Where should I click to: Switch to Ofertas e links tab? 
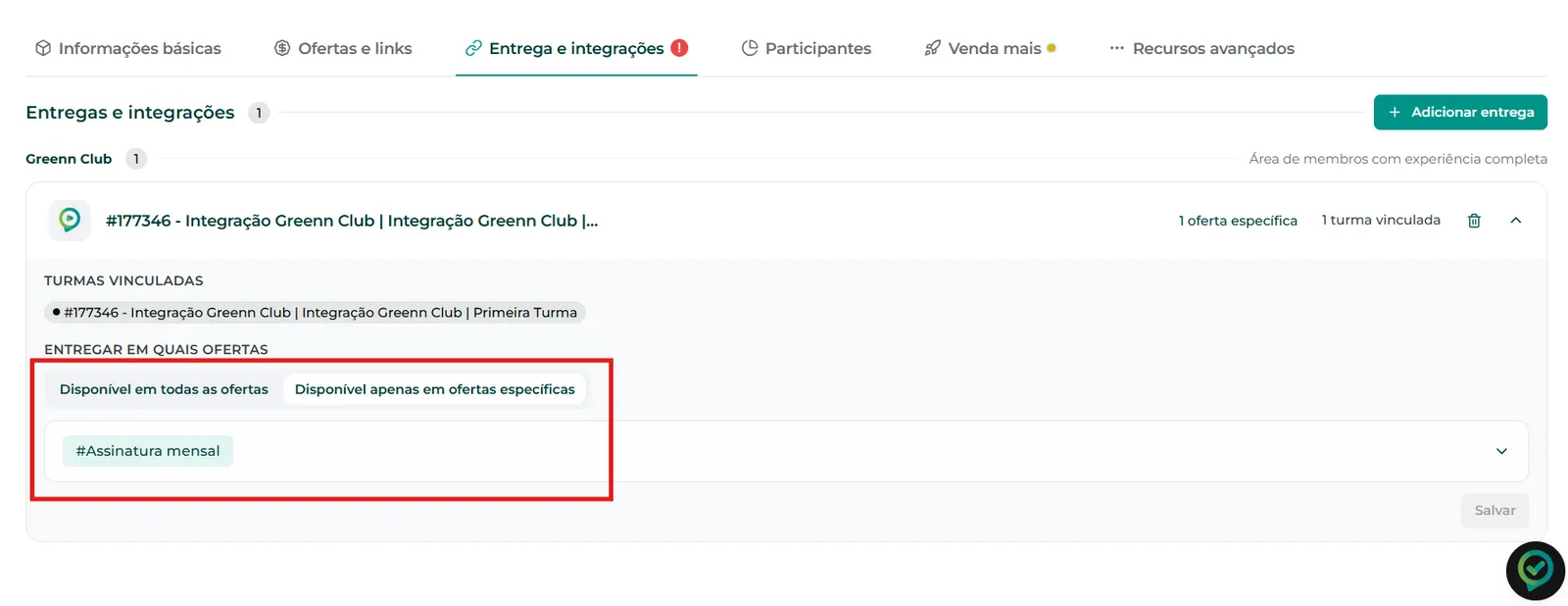click(343, 48)
